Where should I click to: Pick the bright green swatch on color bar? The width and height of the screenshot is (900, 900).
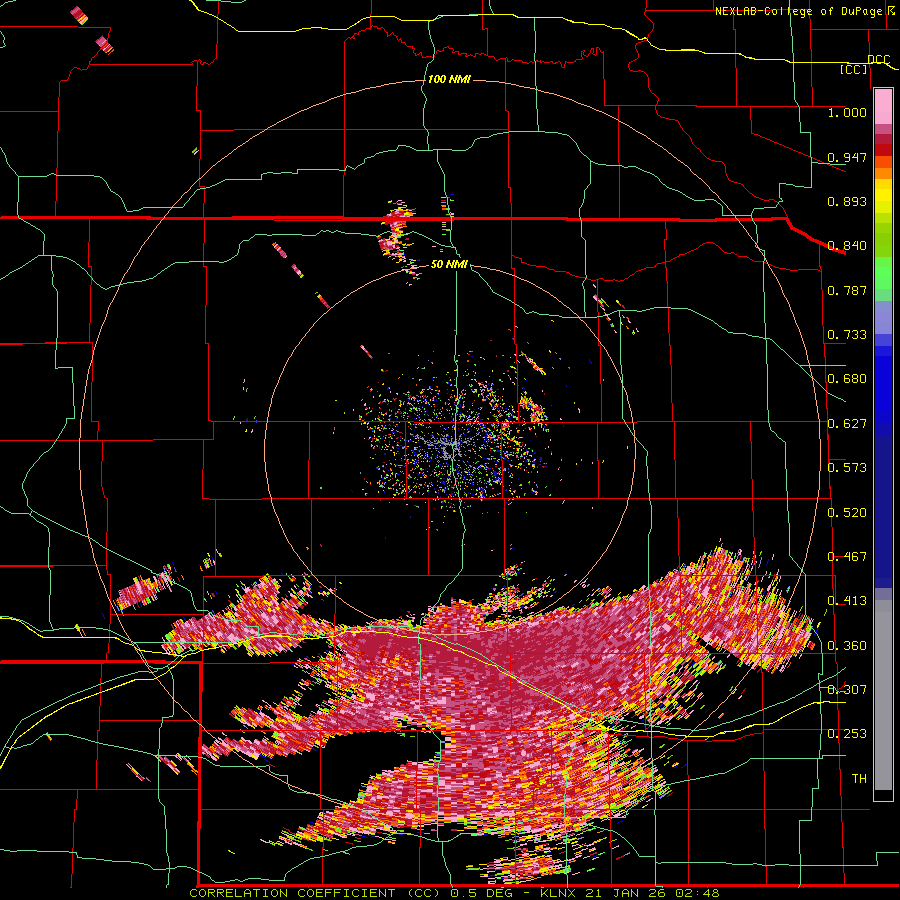pyautogui.click(x=883, y=273)
